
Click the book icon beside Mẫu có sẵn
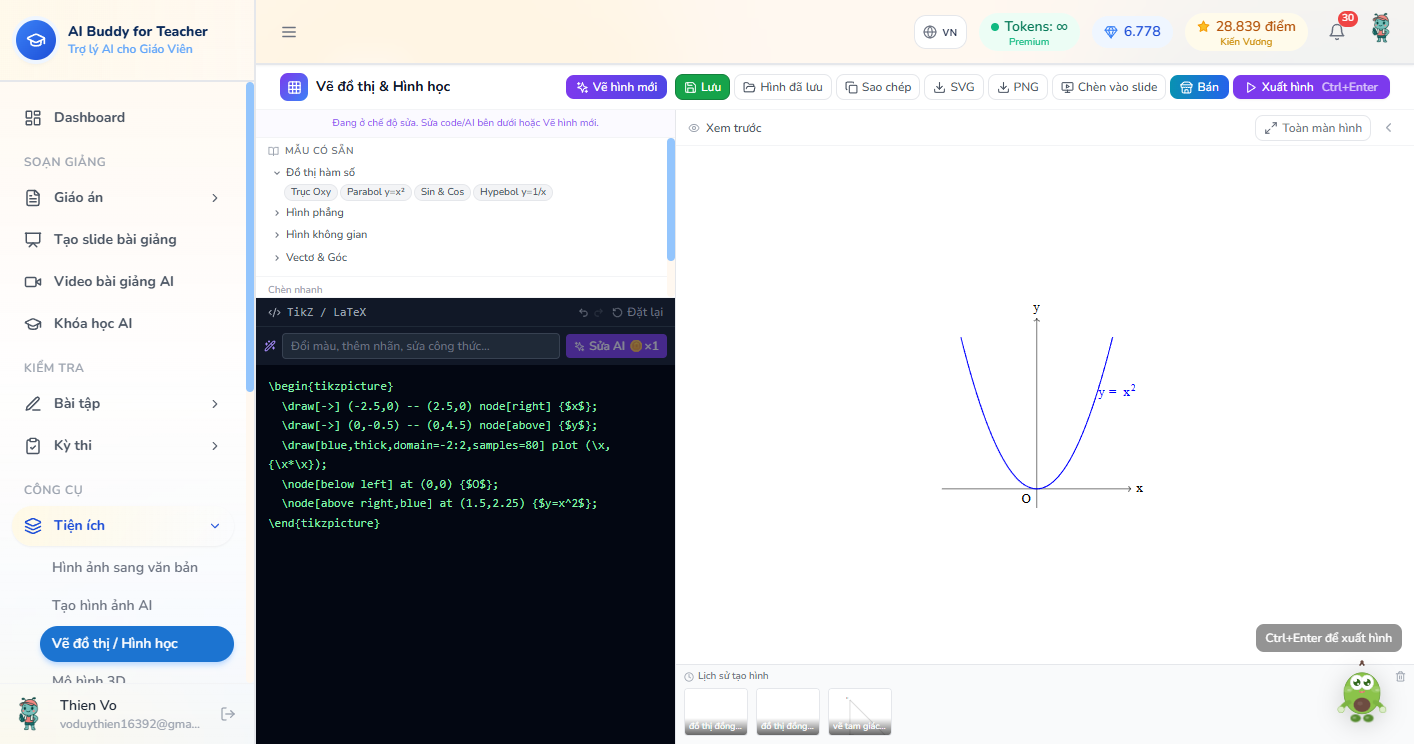pyautogui.click(x=273, y=151)
